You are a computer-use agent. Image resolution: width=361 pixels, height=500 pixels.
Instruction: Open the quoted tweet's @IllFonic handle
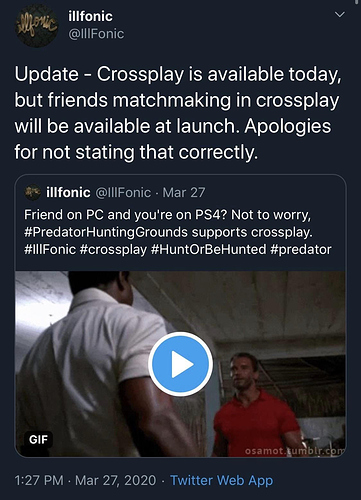point(123,192)
